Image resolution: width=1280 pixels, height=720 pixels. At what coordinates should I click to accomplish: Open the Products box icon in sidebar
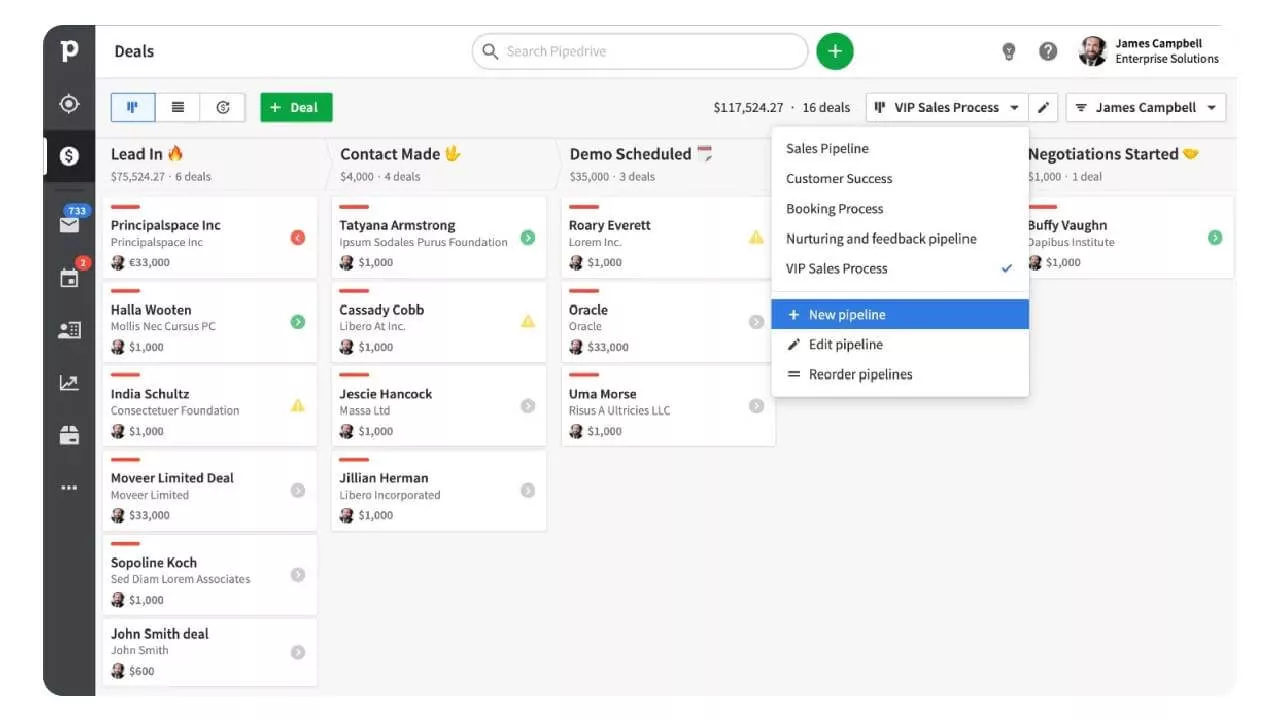click(x=69, y=435)
